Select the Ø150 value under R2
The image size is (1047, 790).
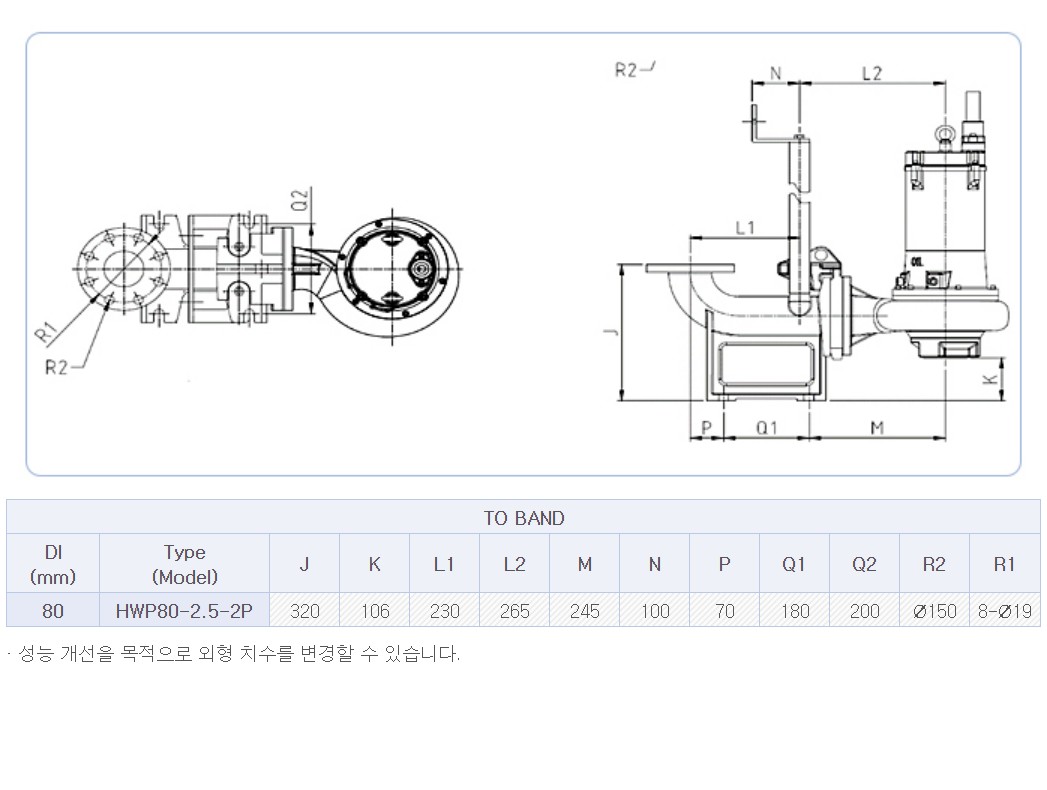[x=934, y=610]
